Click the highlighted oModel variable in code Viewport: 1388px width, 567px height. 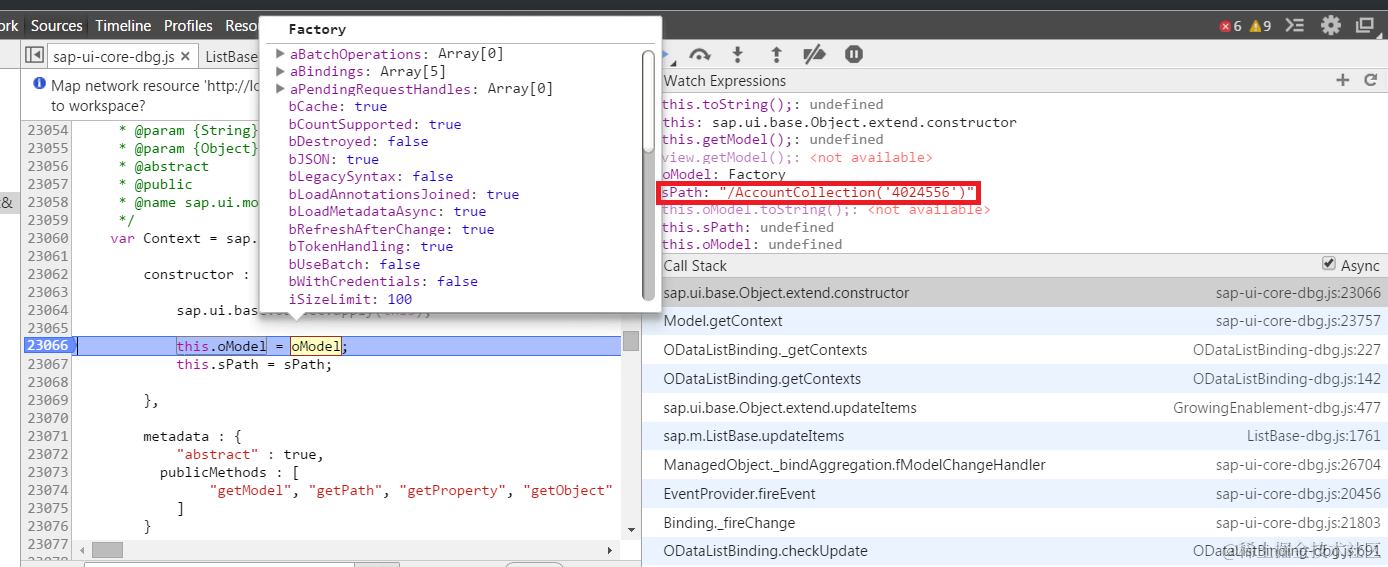pyautogui.click(x=316, y=346)
